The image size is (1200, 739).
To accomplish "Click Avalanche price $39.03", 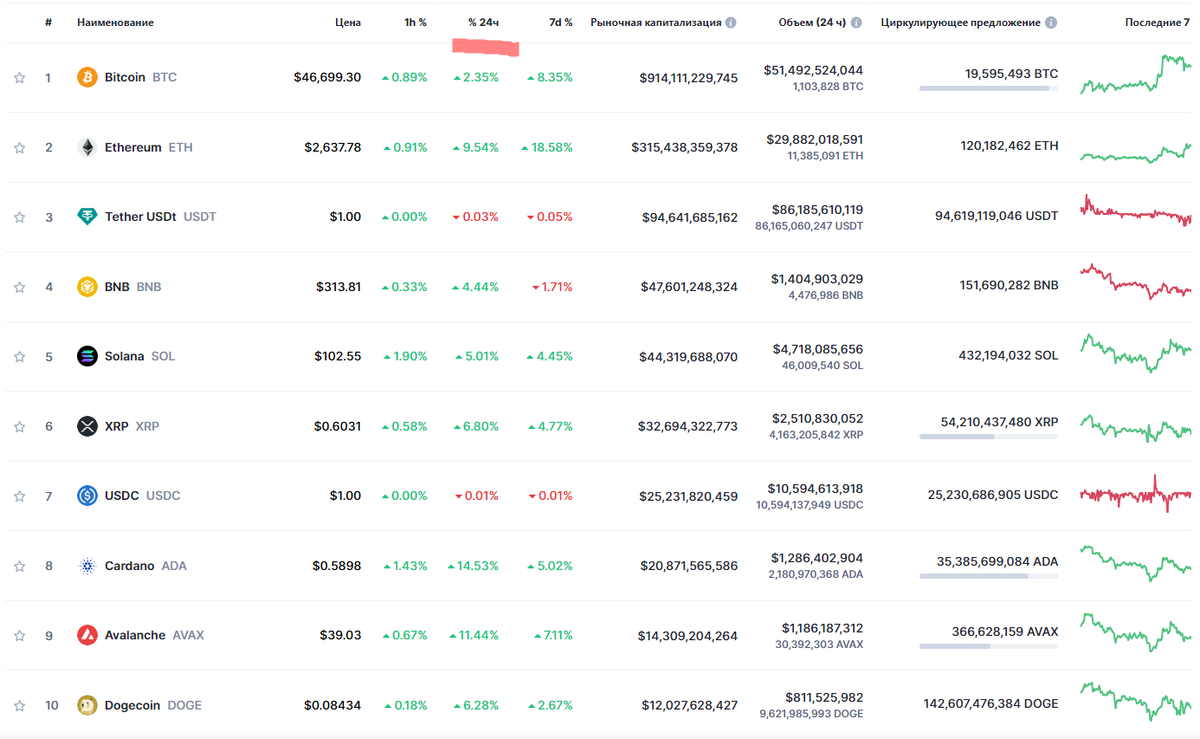I will point(340,635).
